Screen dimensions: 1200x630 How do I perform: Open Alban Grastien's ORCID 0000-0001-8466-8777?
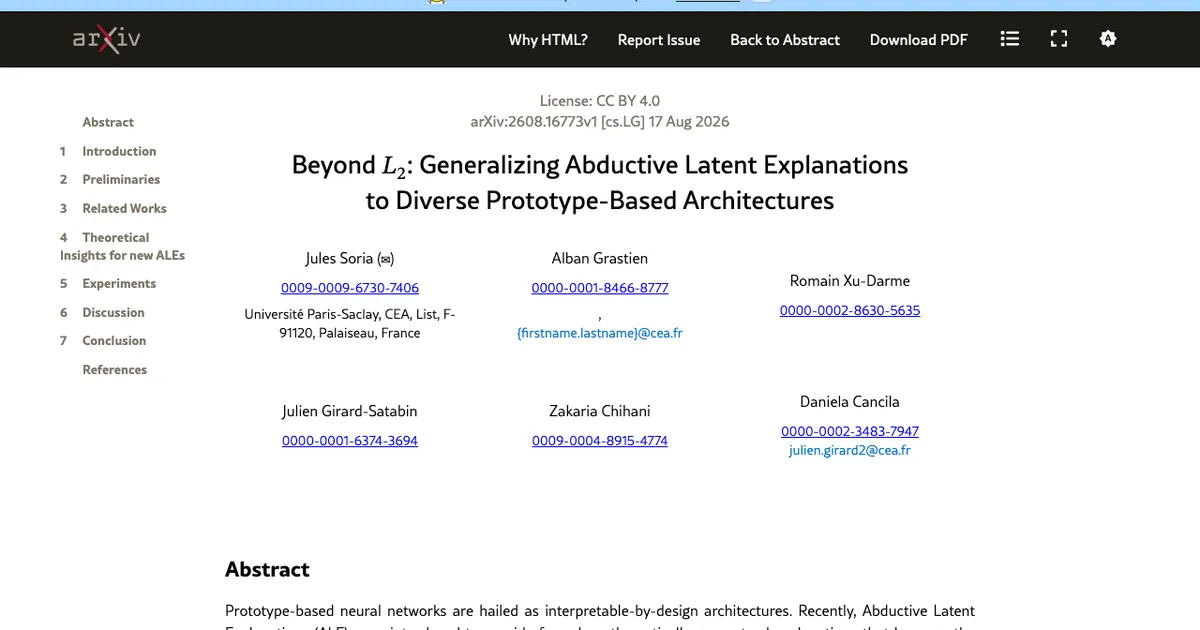pos(600,288)
